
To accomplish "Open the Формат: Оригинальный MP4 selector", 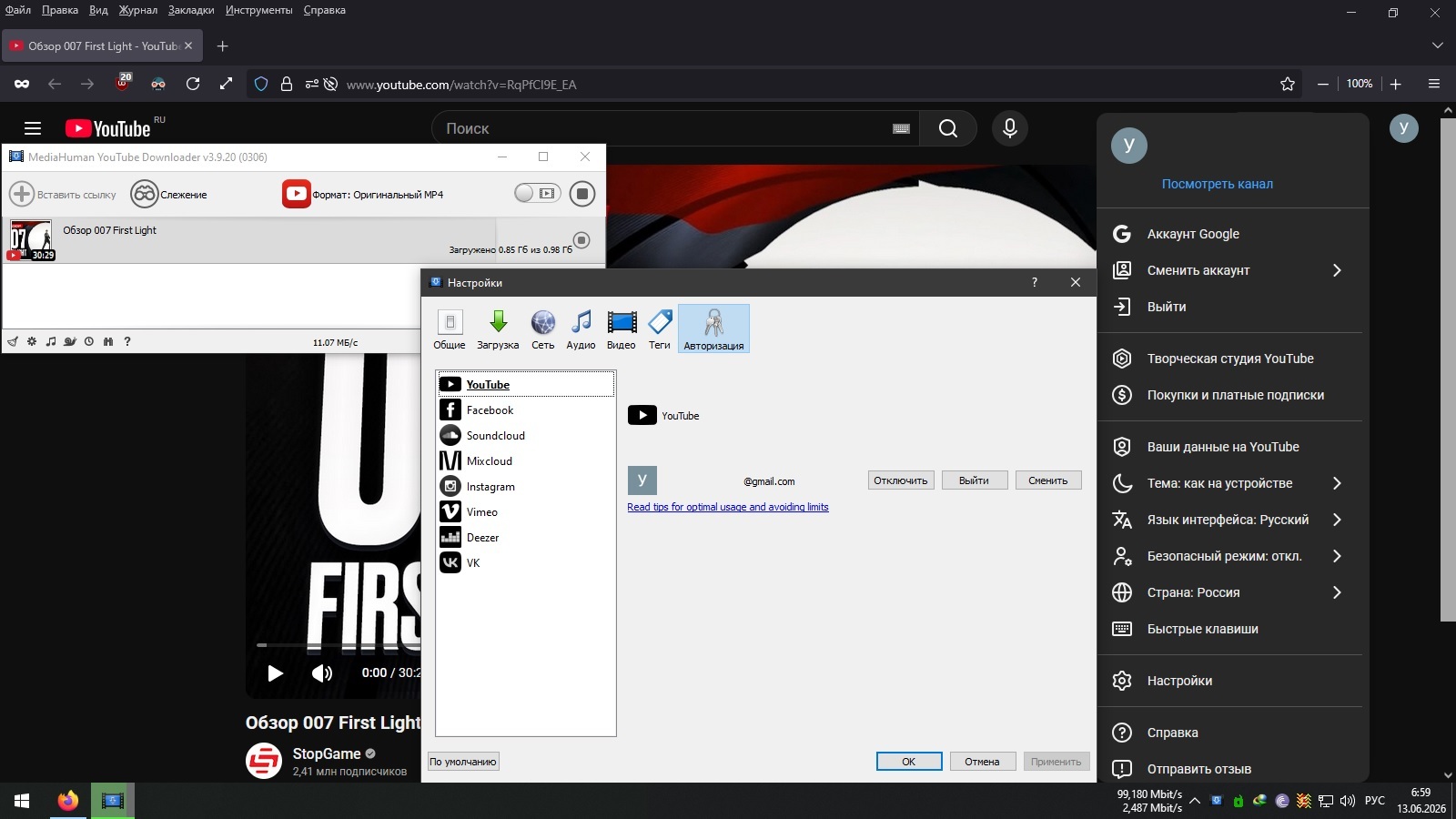I will coord(363,194).
